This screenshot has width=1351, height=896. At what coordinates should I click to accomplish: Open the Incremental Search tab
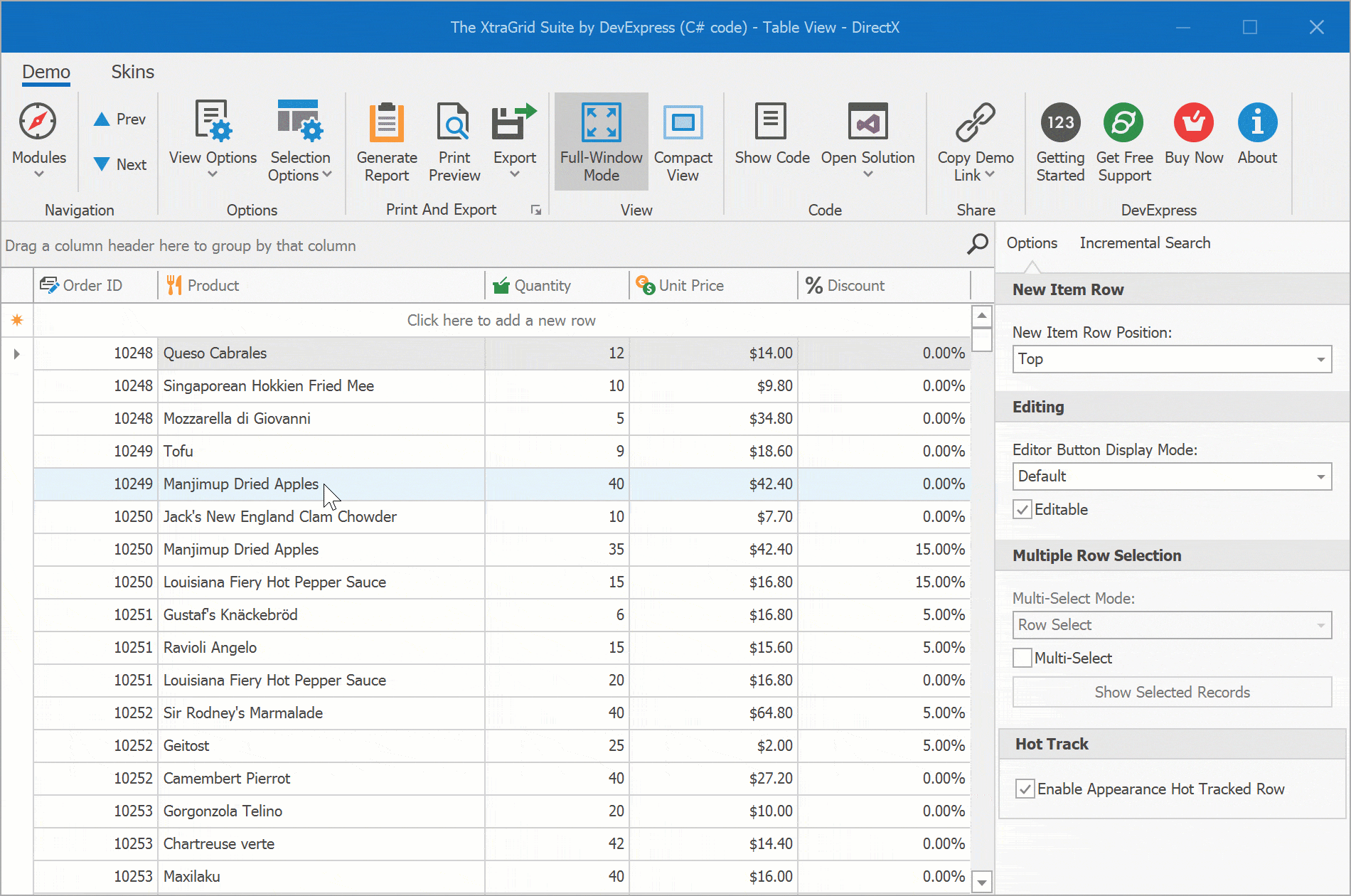1143,242
